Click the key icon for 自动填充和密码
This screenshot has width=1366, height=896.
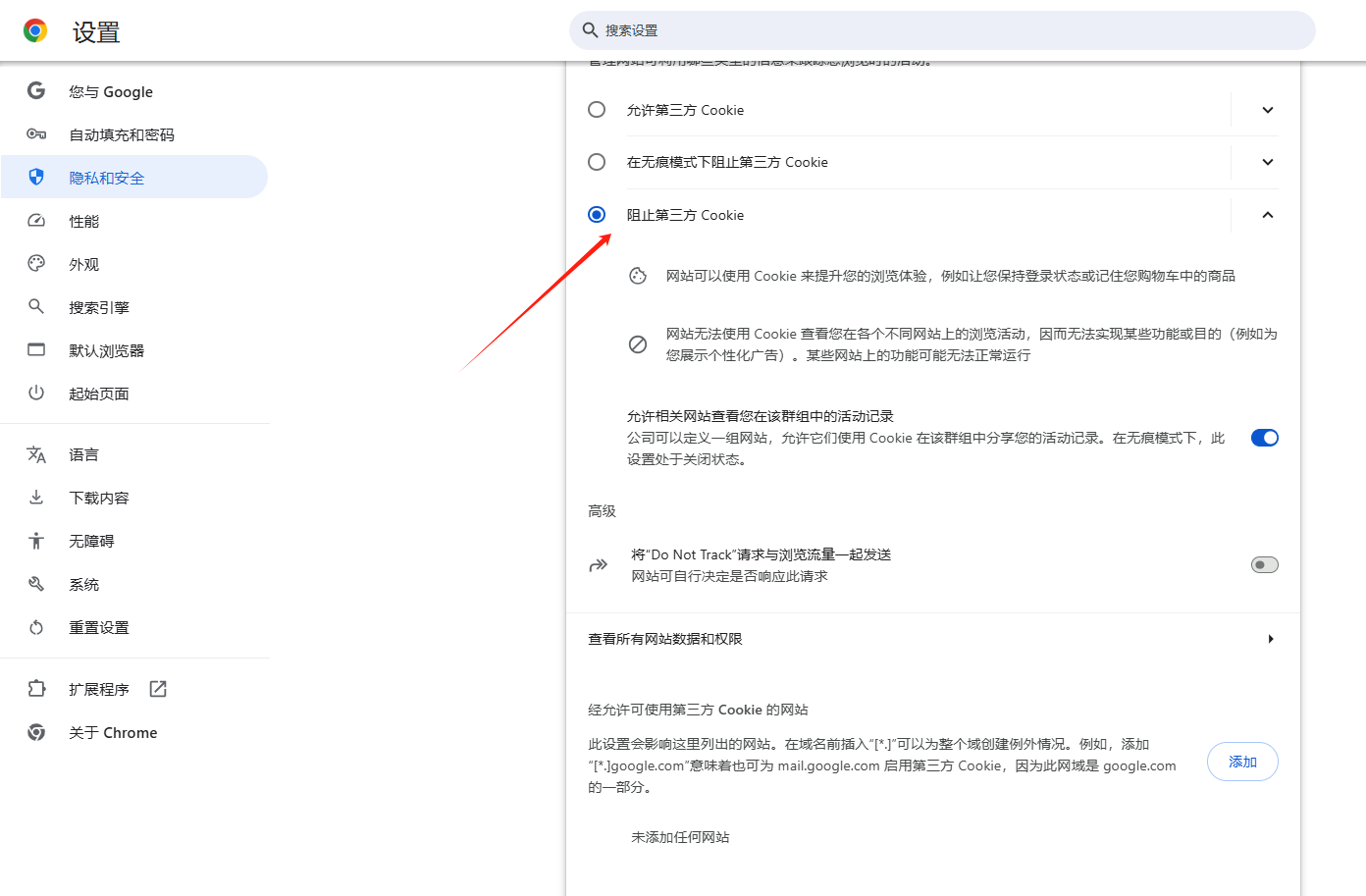[x=36, y=134]
